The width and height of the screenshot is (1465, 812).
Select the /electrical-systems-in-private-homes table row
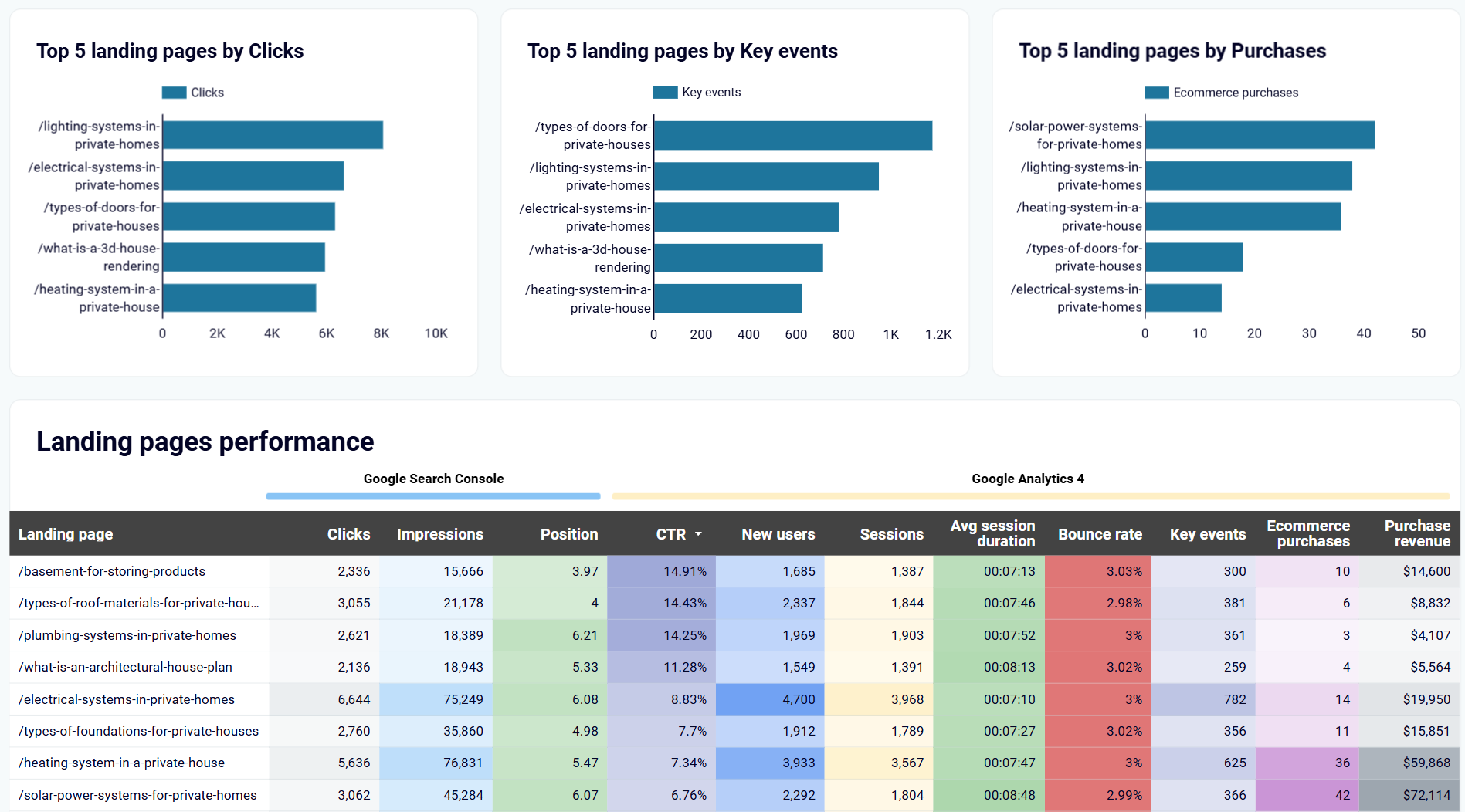pyautogui.click(x=127, y=699)
